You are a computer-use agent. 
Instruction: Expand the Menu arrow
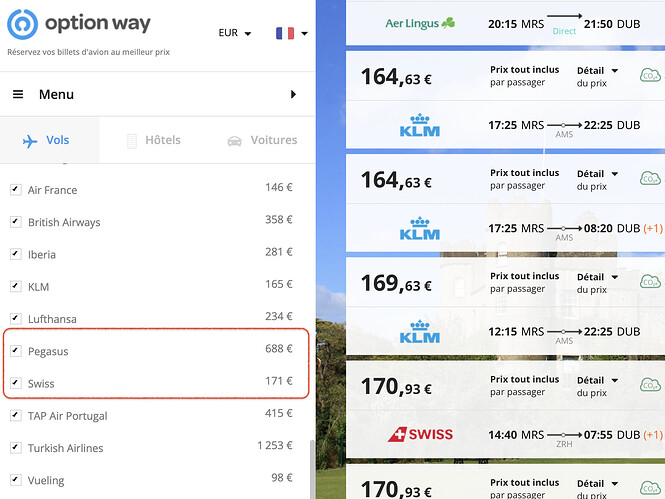tap(293, 94)
